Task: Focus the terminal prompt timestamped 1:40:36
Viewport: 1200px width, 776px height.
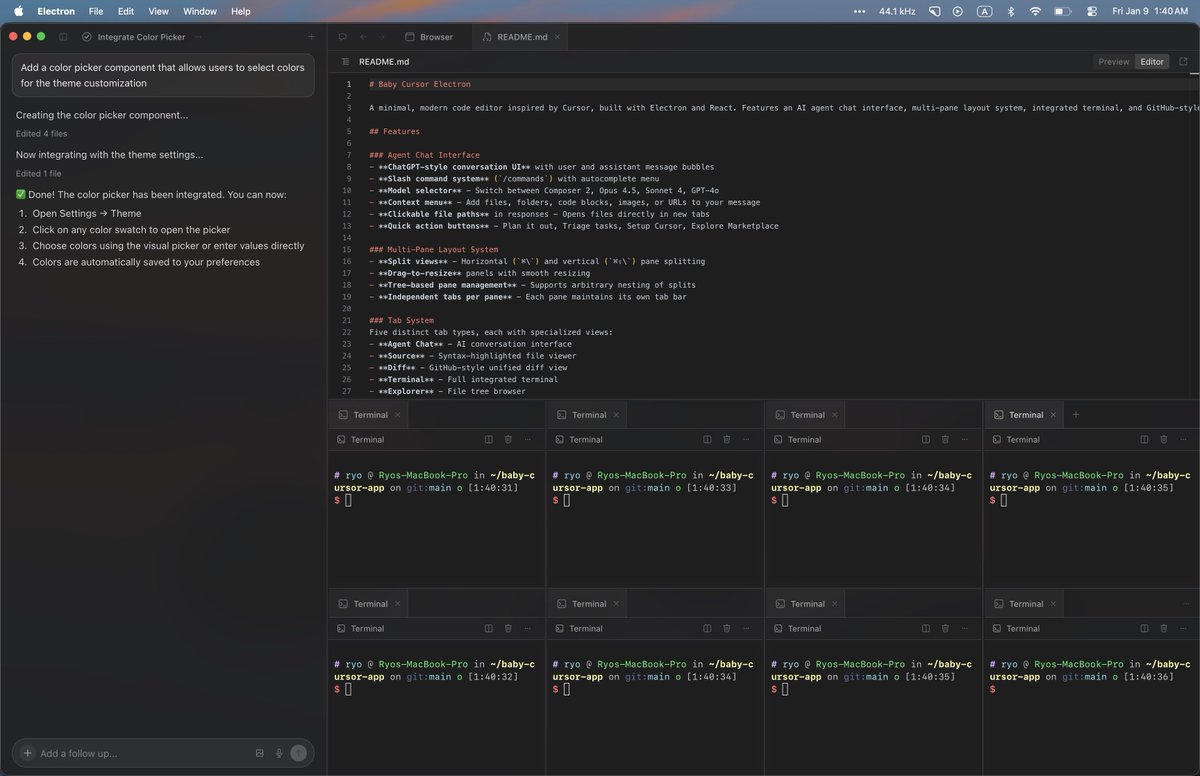Action: pos(1092,677)
